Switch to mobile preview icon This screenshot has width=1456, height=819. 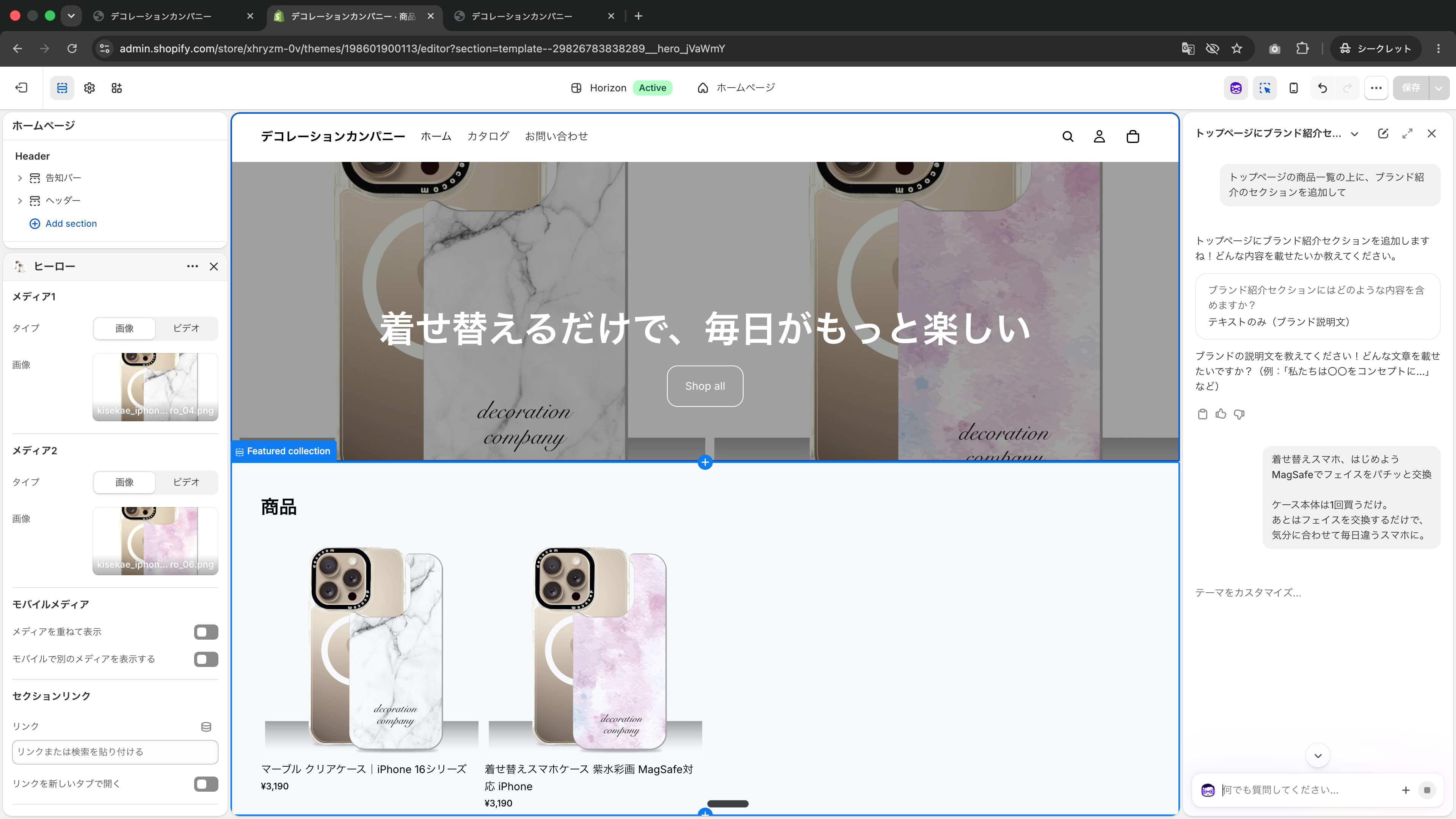tap(1294, 88)
